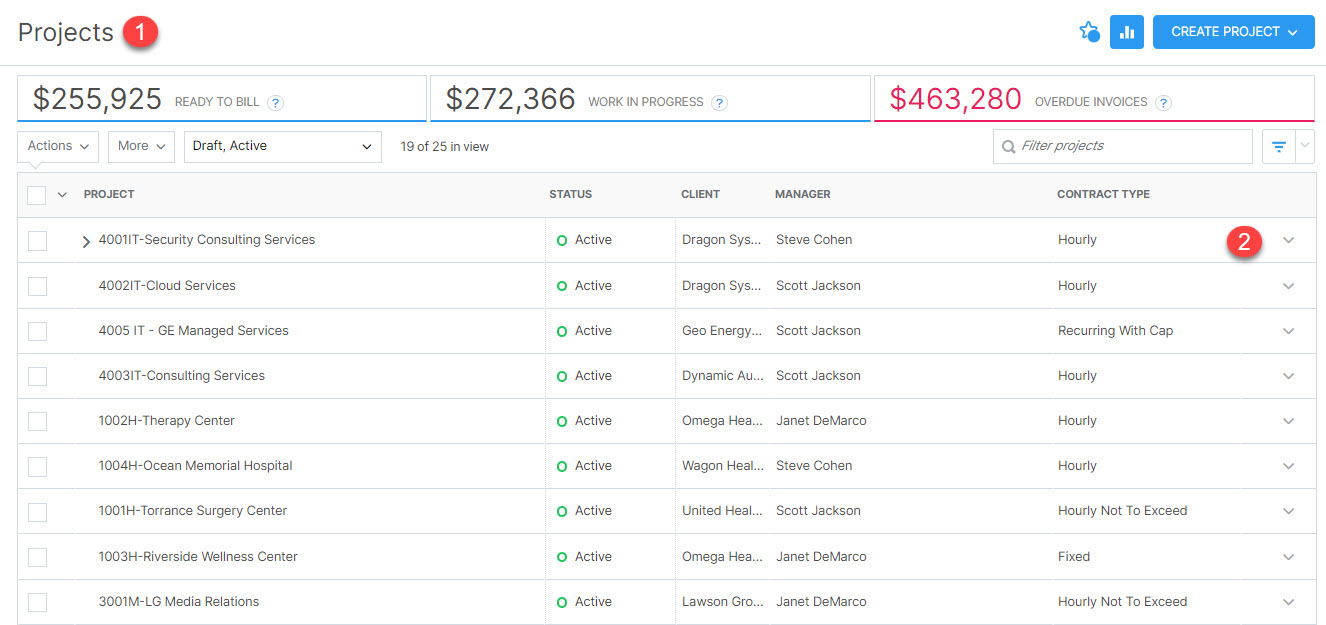
Task: Sort by the Contract Type column header
Action: (1103, 194)
